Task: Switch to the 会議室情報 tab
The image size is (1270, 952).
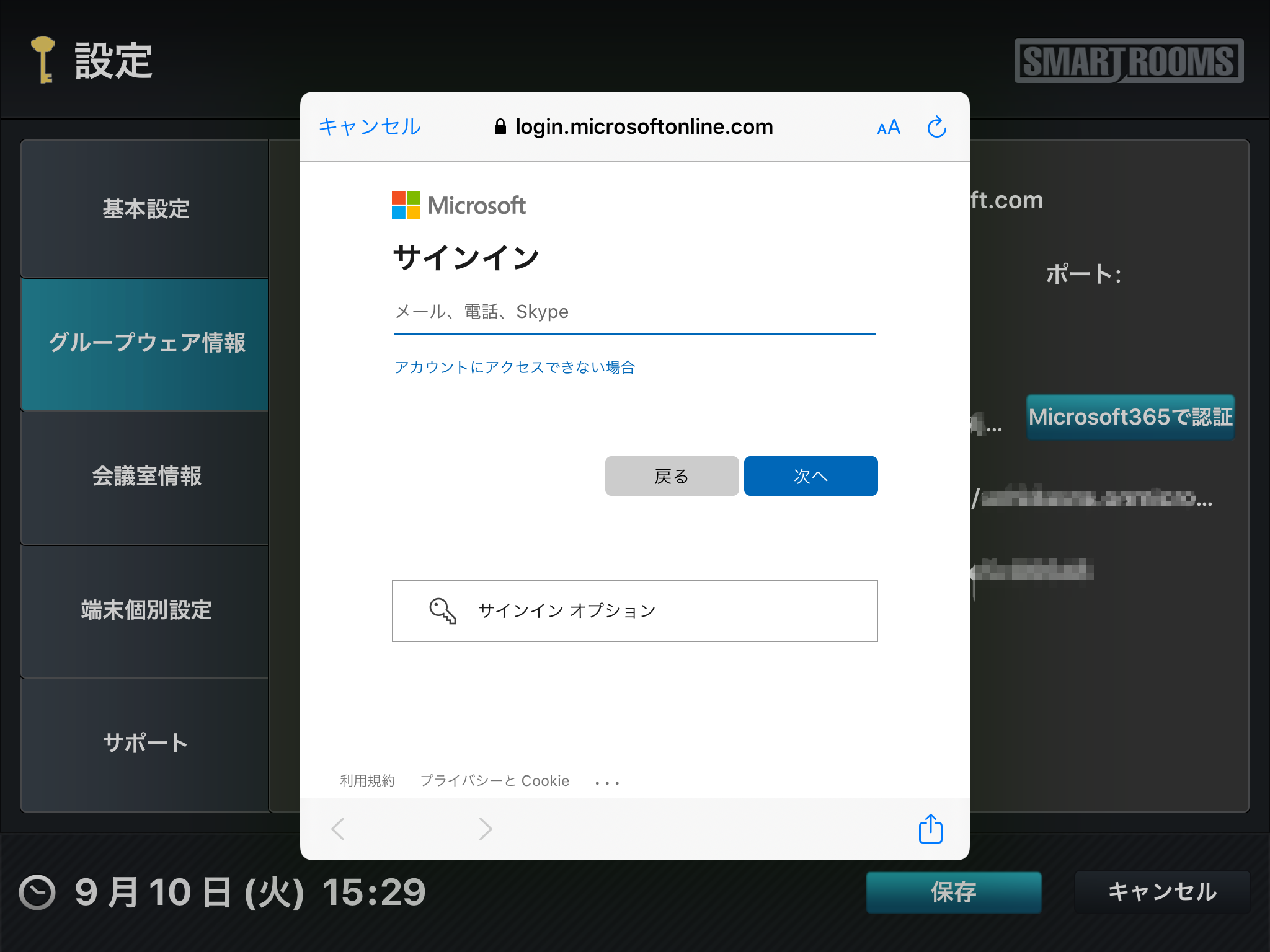Action: pos(145,476)
